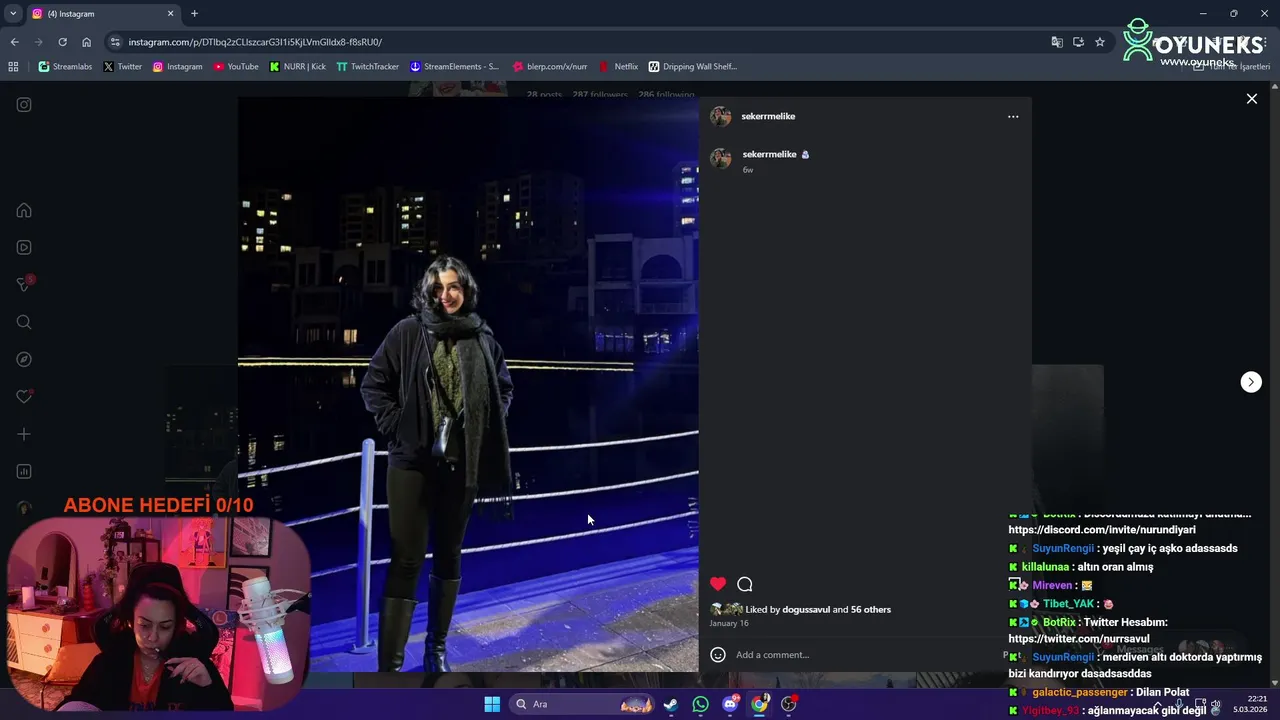Open sekerrmelike username in the caption
1280x720 pixels.
click(769, 154)
